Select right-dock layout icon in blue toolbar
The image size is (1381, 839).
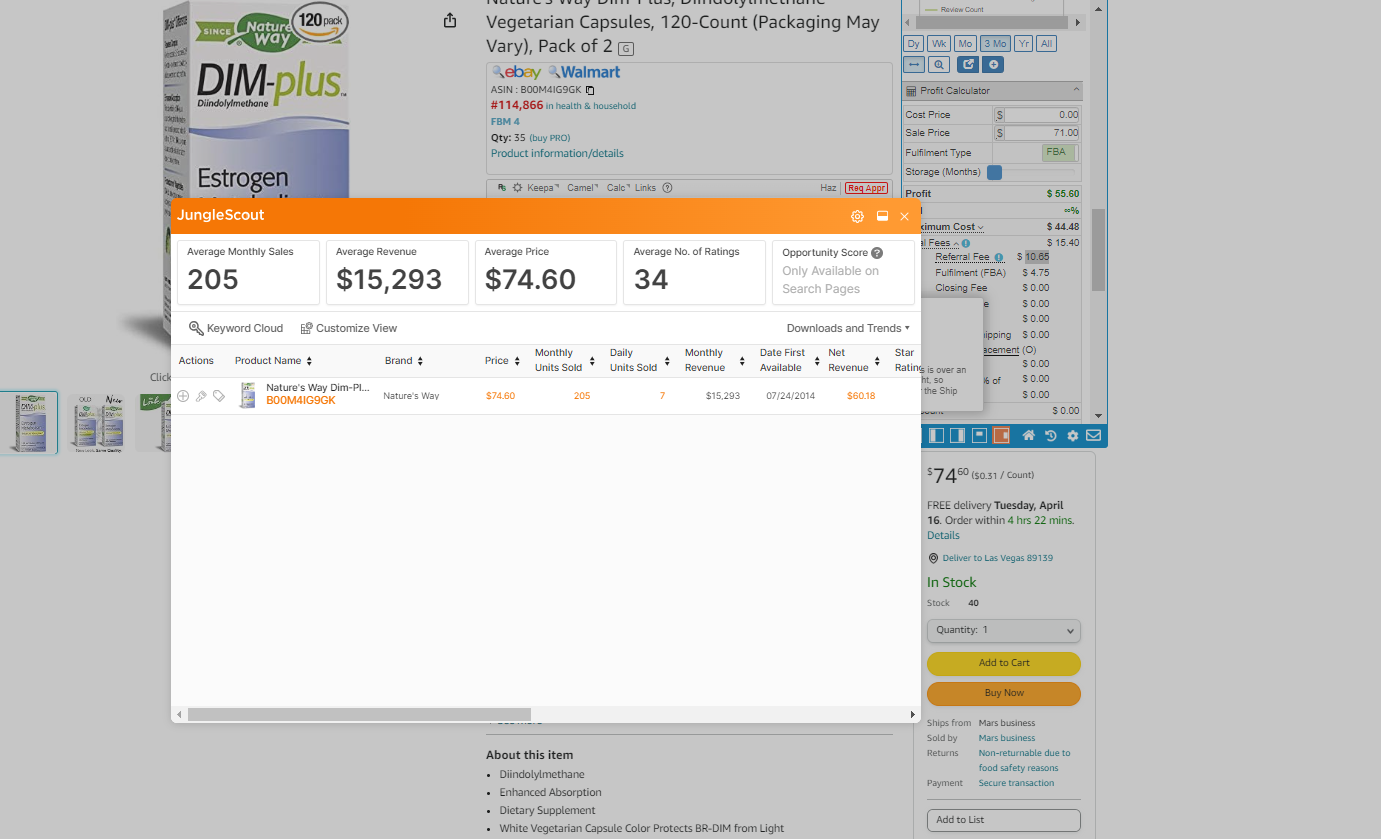[957, 436]
